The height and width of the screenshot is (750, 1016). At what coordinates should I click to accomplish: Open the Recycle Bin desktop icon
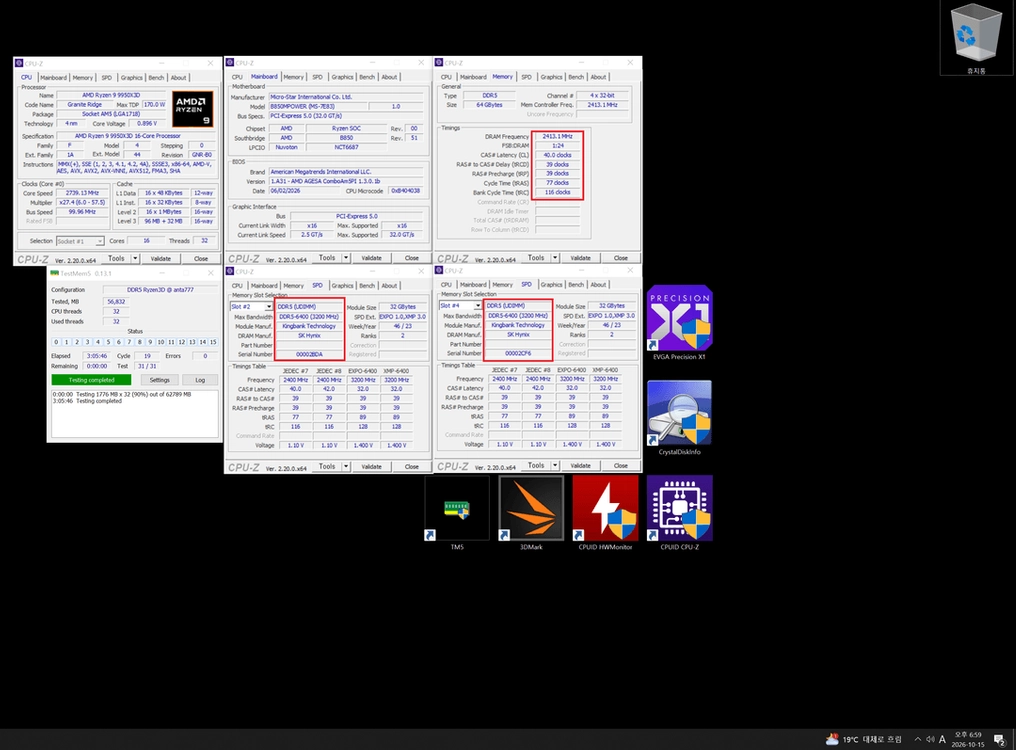click(x=976, y=38)
